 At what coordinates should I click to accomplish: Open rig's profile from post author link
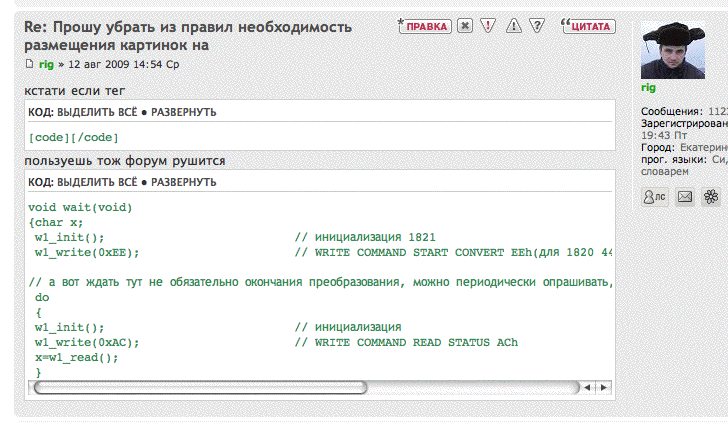click(x=46, y=64)
